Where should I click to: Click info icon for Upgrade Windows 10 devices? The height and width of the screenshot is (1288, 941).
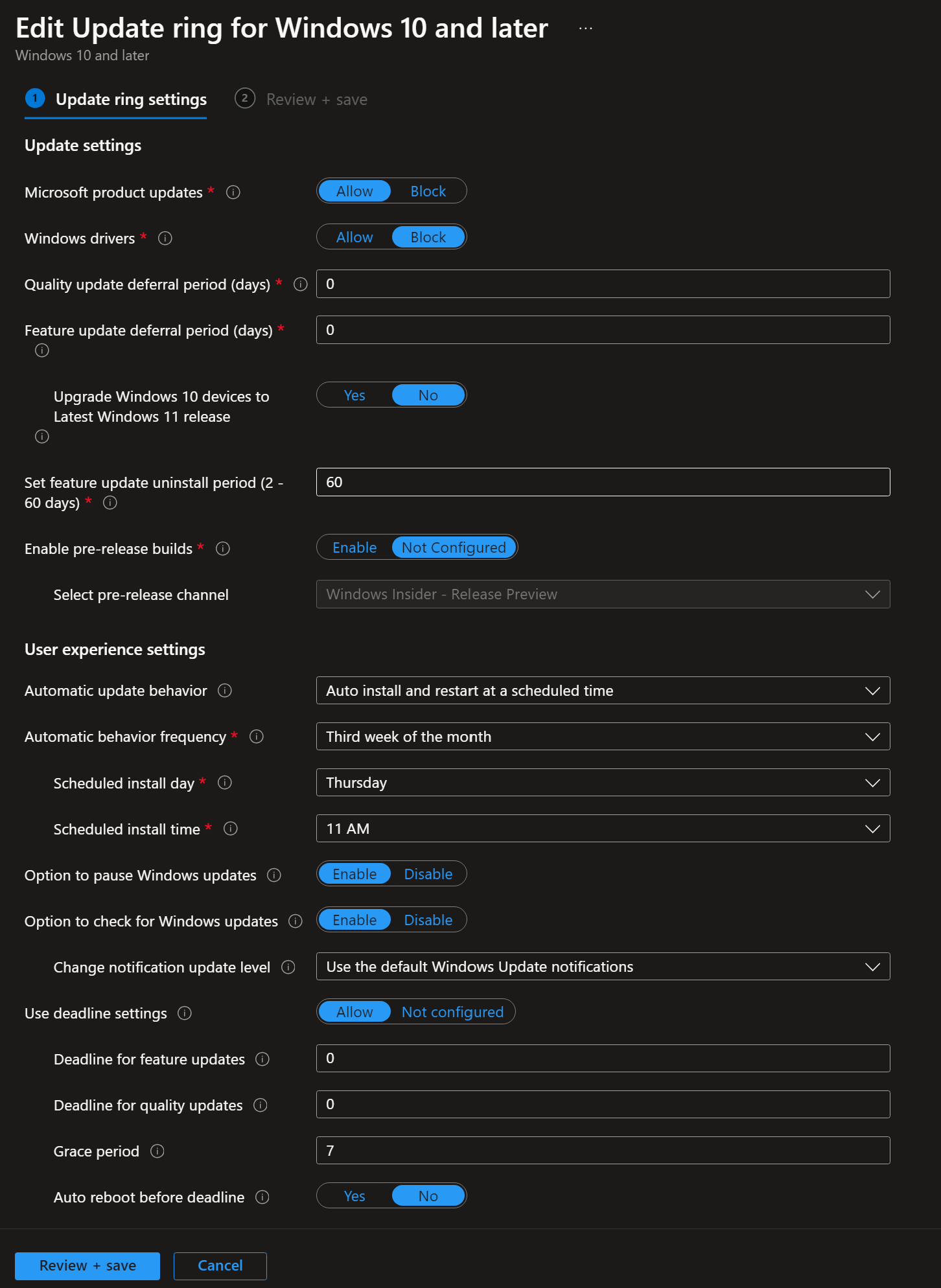(x=42, y=437)
